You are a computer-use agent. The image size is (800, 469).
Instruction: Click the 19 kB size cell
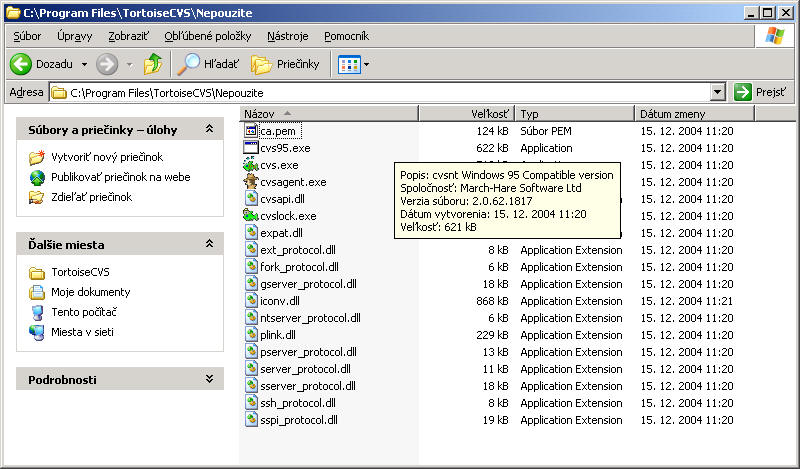point(495,420)
